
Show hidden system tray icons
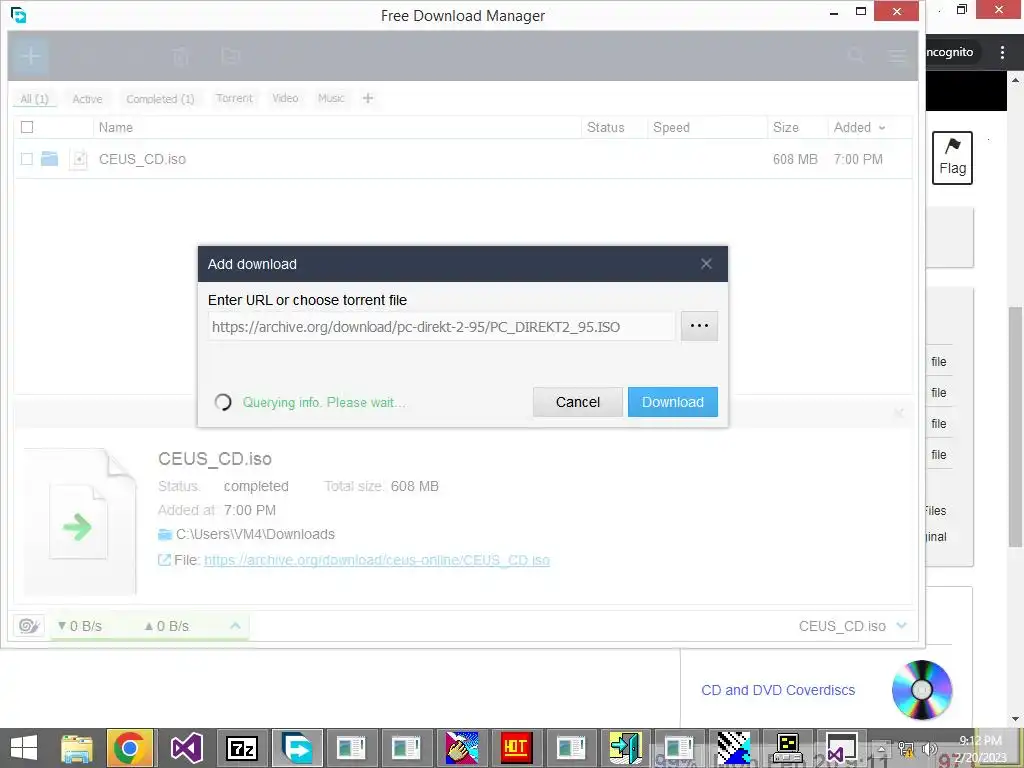point(881,749)
